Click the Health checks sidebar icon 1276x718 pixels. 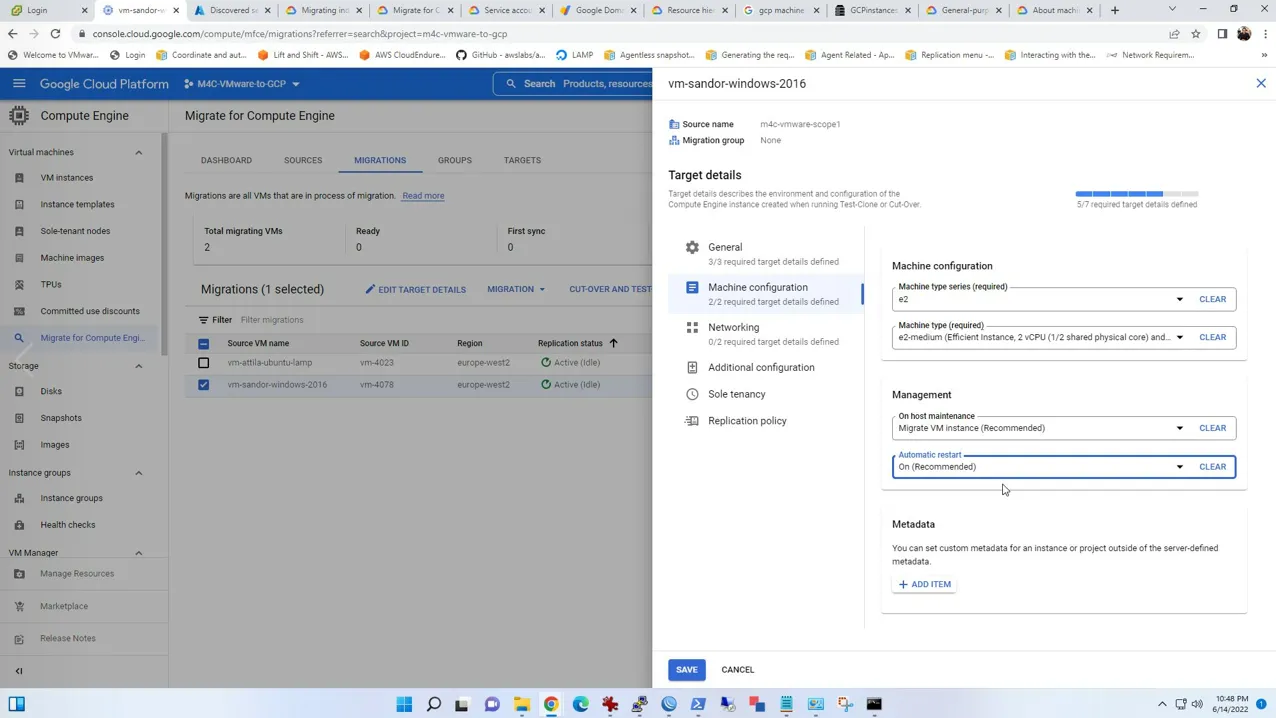(x=19, y=525)
